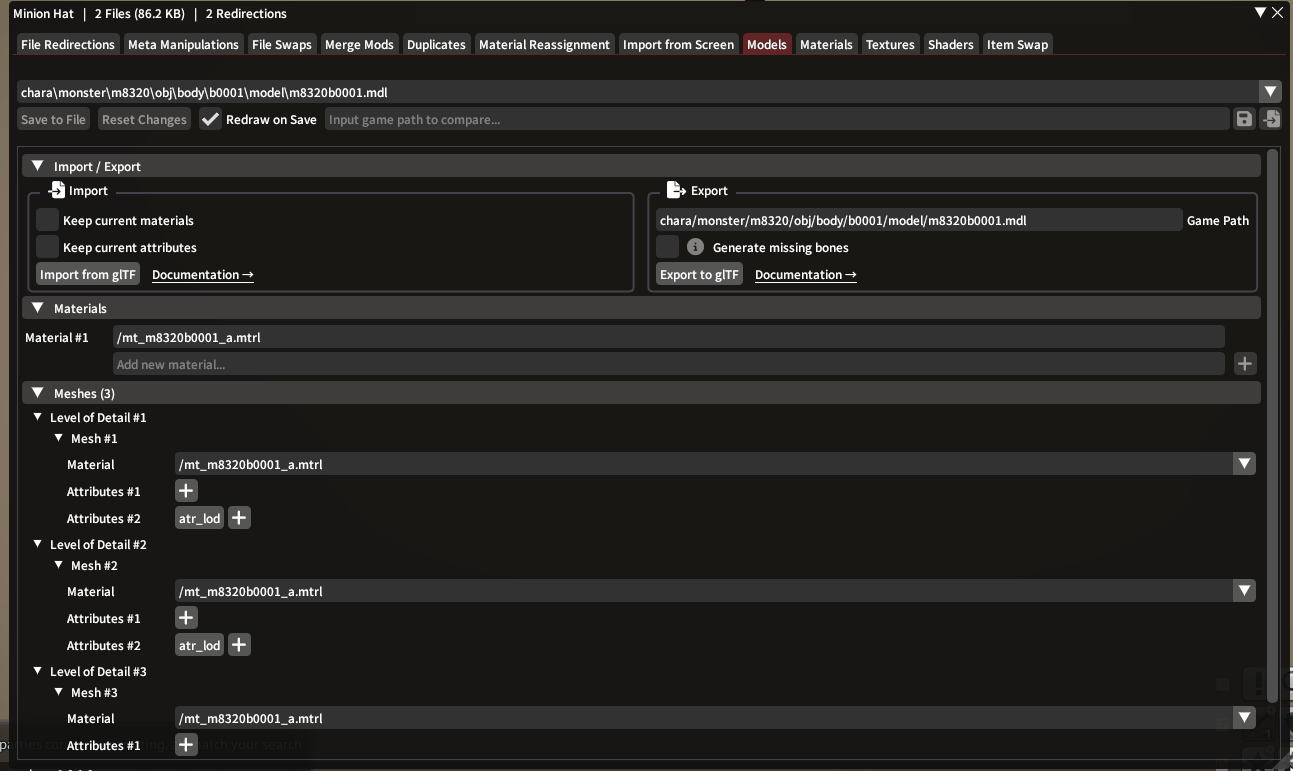Add an attribute to Mesh #2 Attributes #1
Viewport: 1293px width, 771px height.
[x=186, y=618]
